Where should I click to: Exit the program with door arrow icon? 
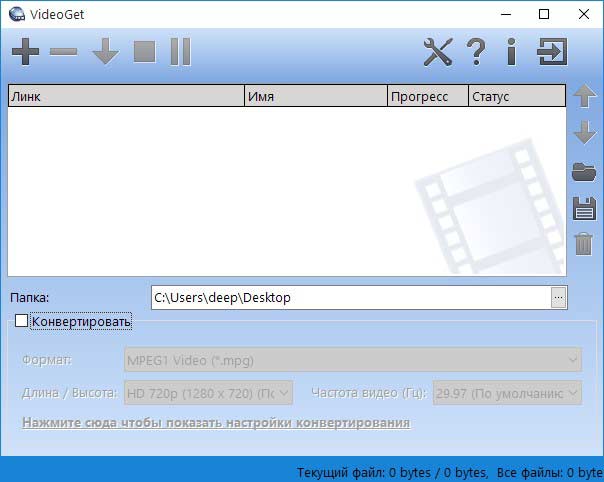[x=552, y=52]
